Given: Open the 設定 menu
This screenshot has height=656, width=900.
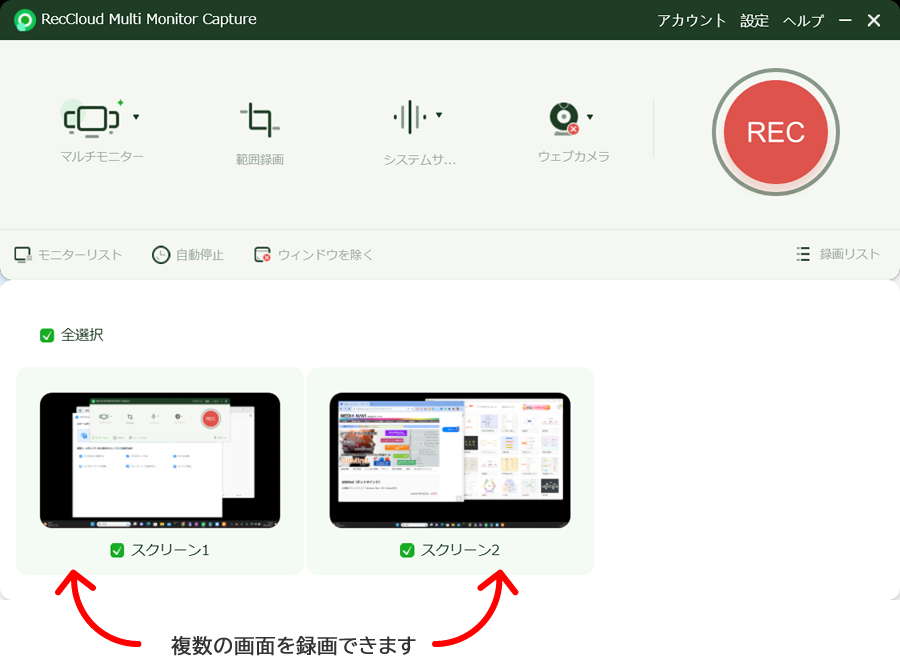Looking at the screenshot, I should tap(754, 21).
